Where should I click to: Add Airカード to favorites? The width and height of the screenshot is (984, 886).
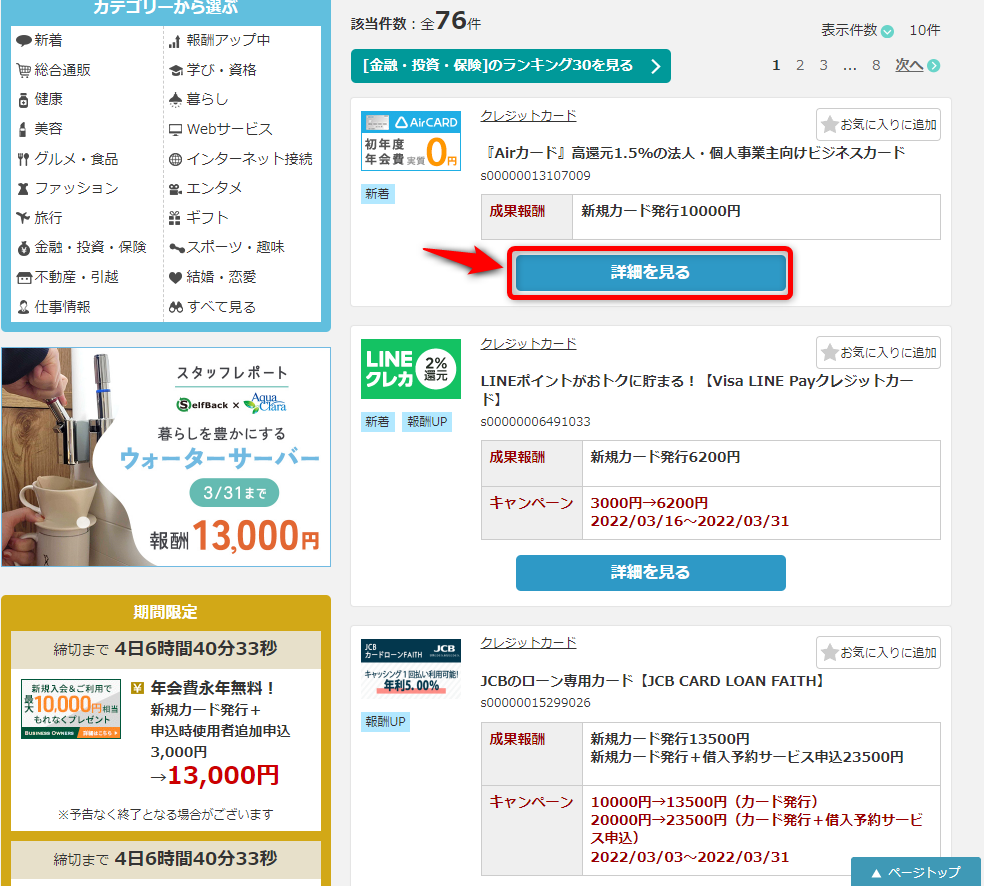(878, 124)
